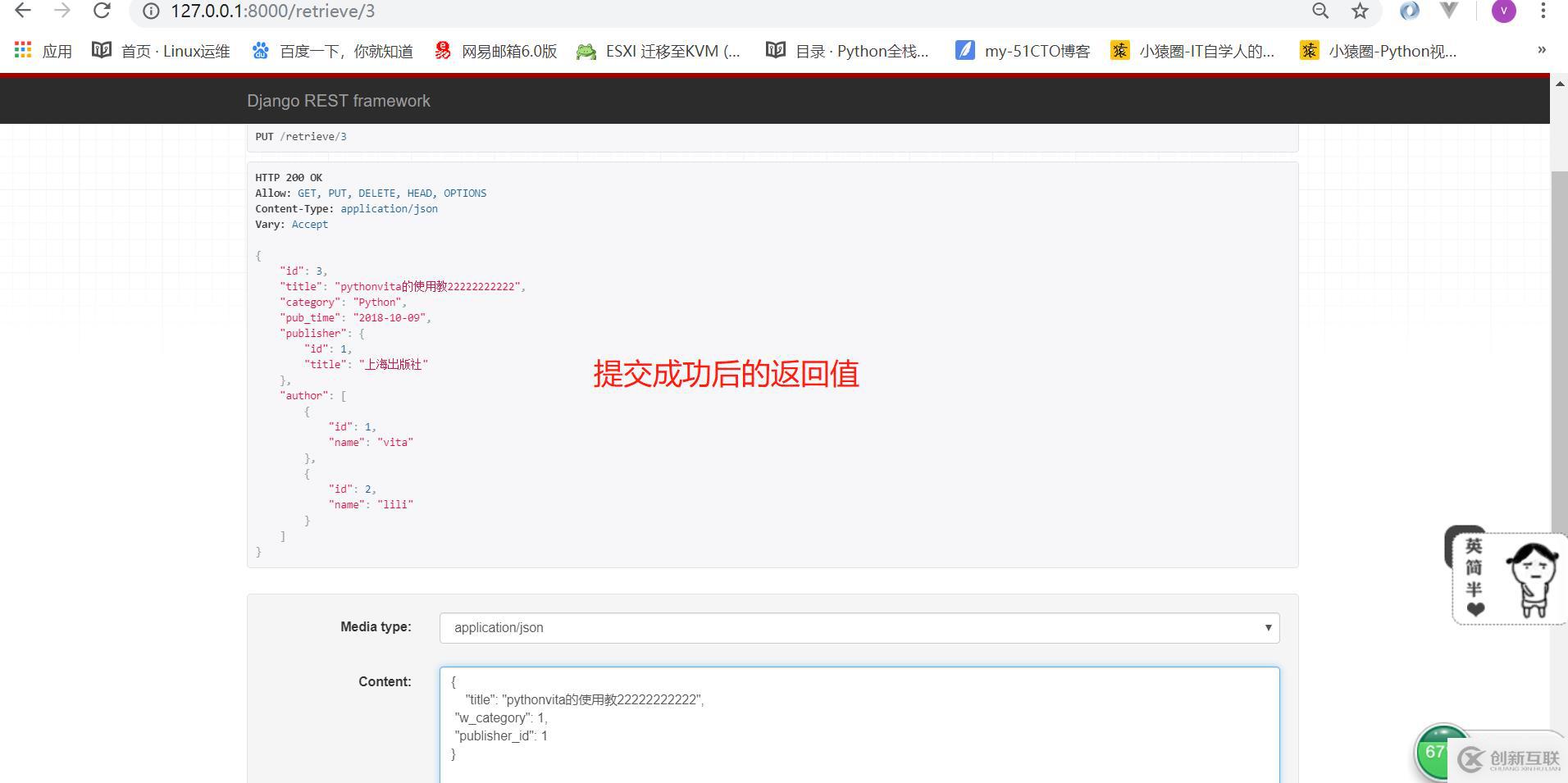Screen dimensions: 1568x783
Task: Click the publisher title "上海出版社"
Action: tap(394, 364)
